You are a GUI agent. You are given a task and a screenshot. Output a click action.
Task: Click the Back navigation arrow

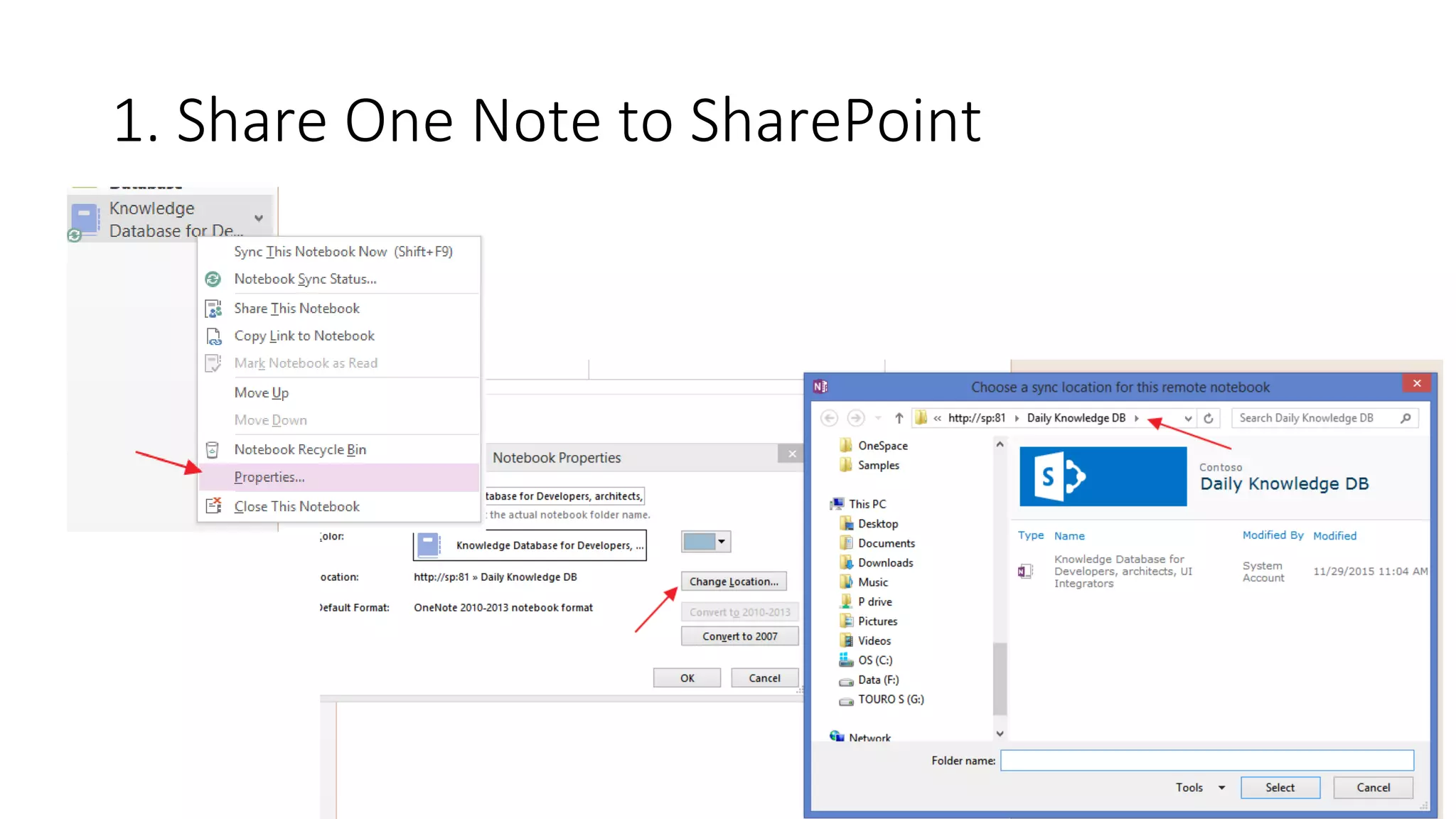pos(829,419)
